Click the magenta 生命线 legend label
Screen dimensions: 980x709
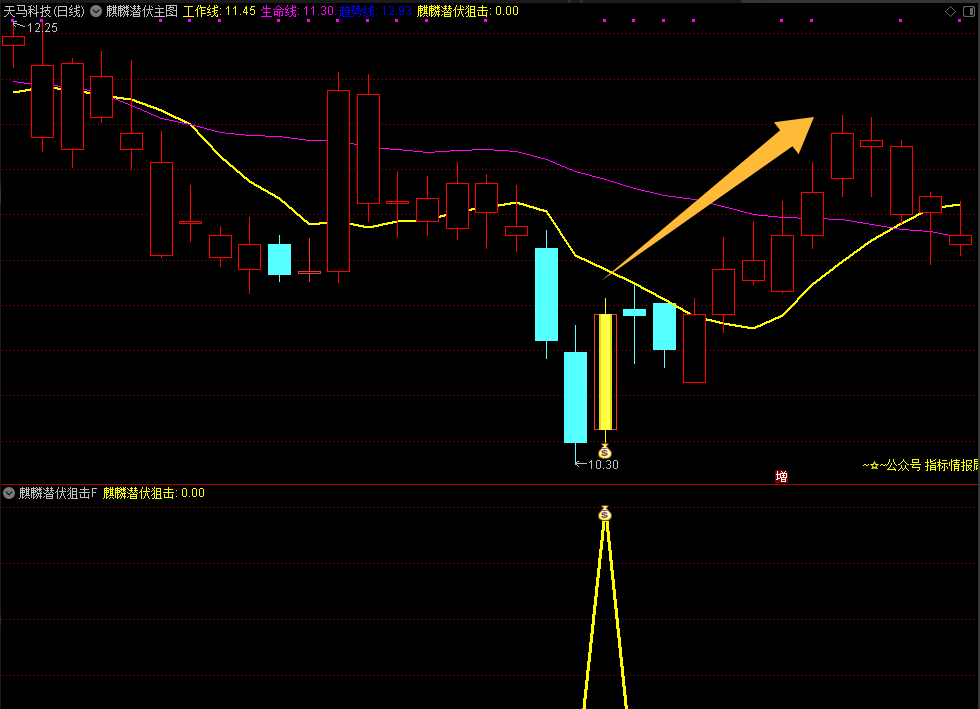click(x=297, y=11)
